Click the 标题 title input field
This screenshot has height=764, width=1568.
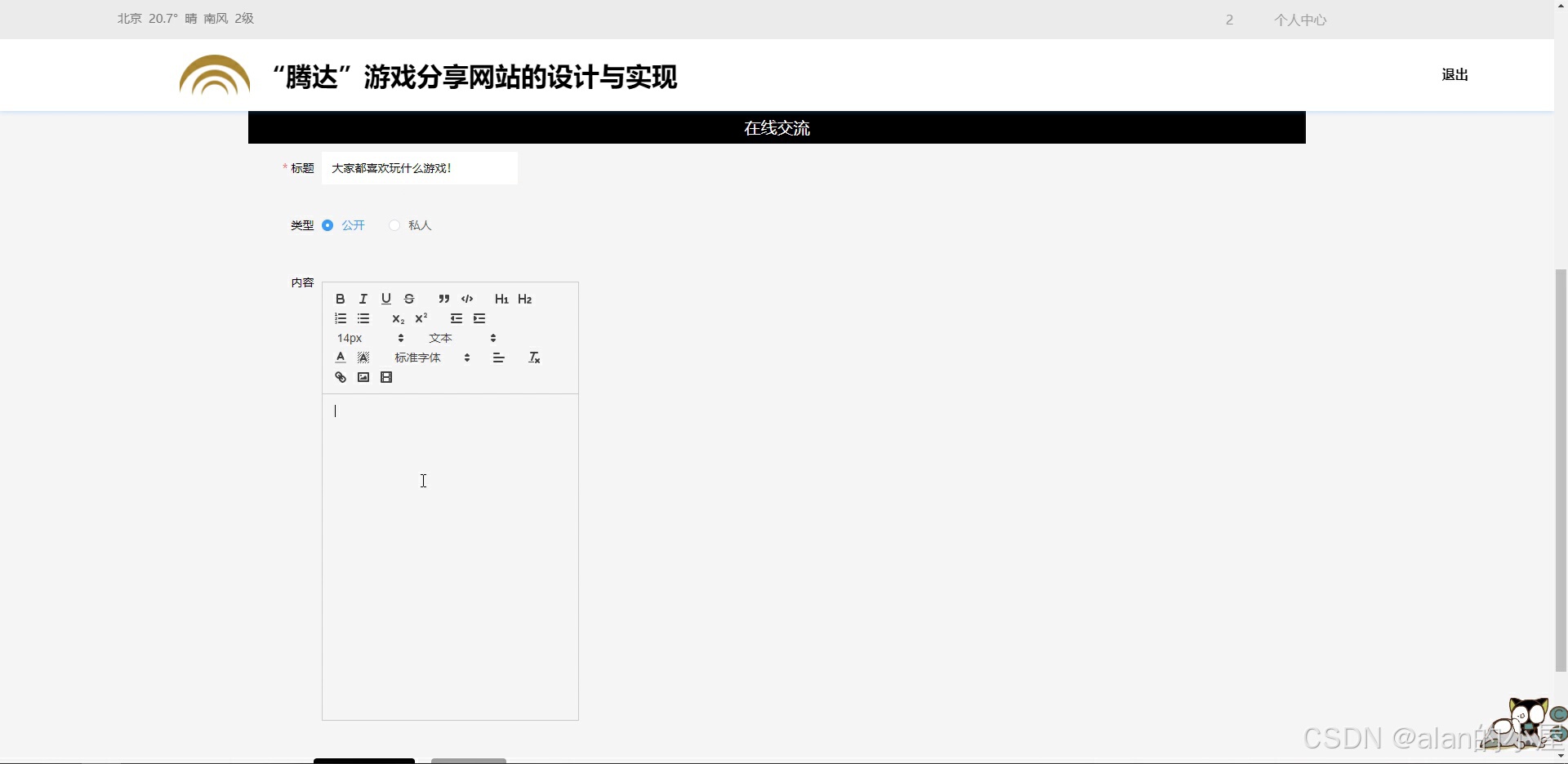tap(420, 168)
